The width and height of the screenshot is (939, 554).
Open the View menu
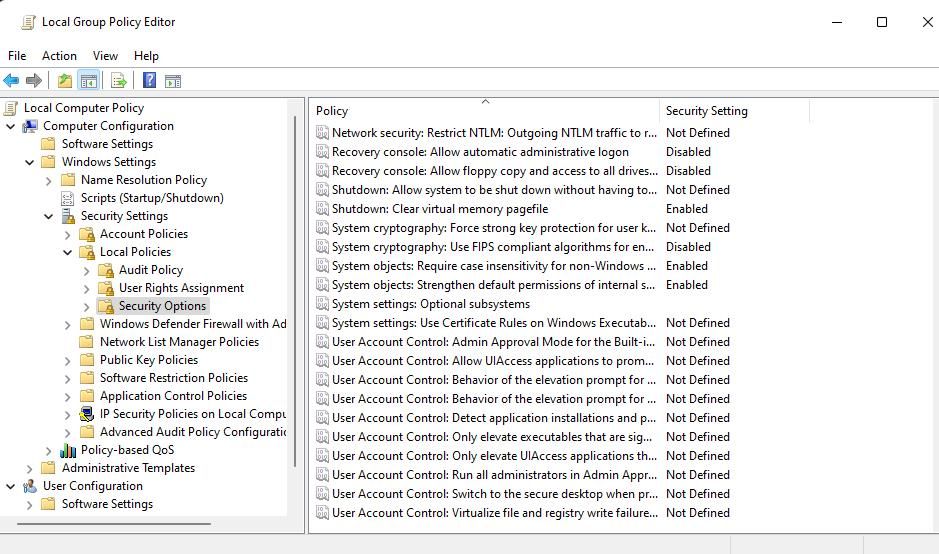[x=105, y=56]
